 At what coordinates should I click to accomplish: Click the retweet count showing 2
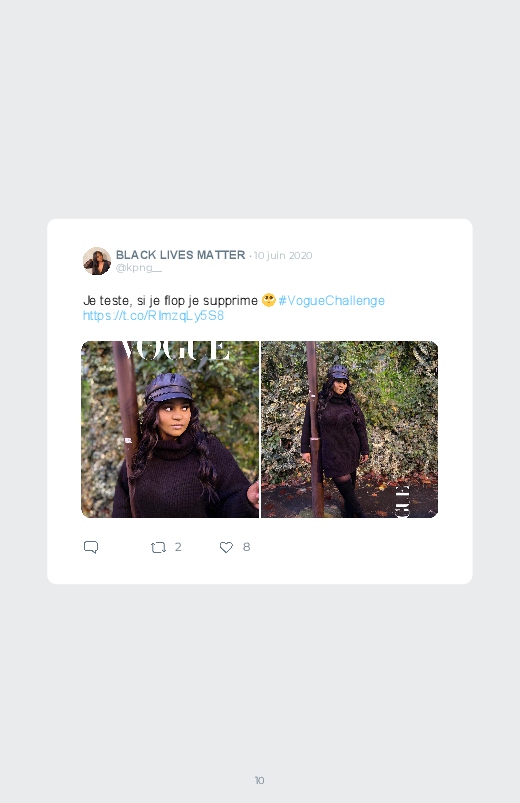pyautogui.click(x=178, y=546)
